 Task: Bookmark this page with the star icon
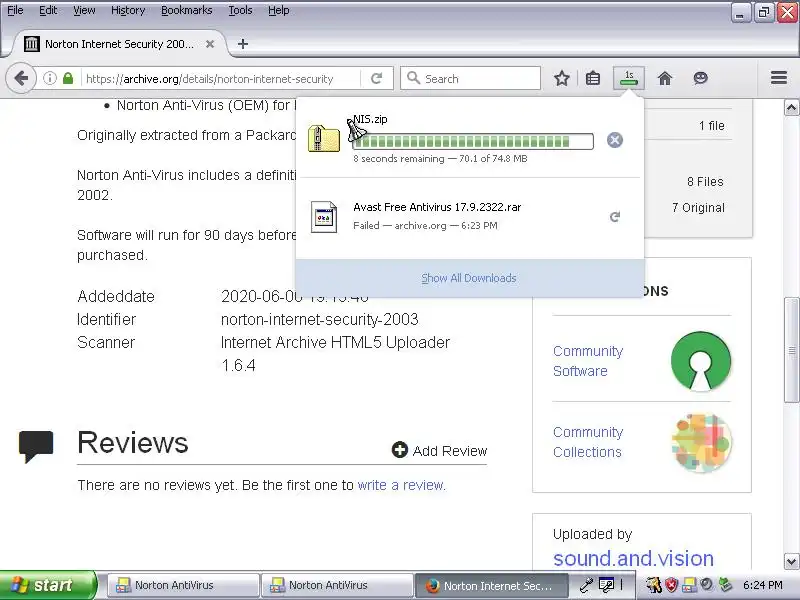point(562,79)
